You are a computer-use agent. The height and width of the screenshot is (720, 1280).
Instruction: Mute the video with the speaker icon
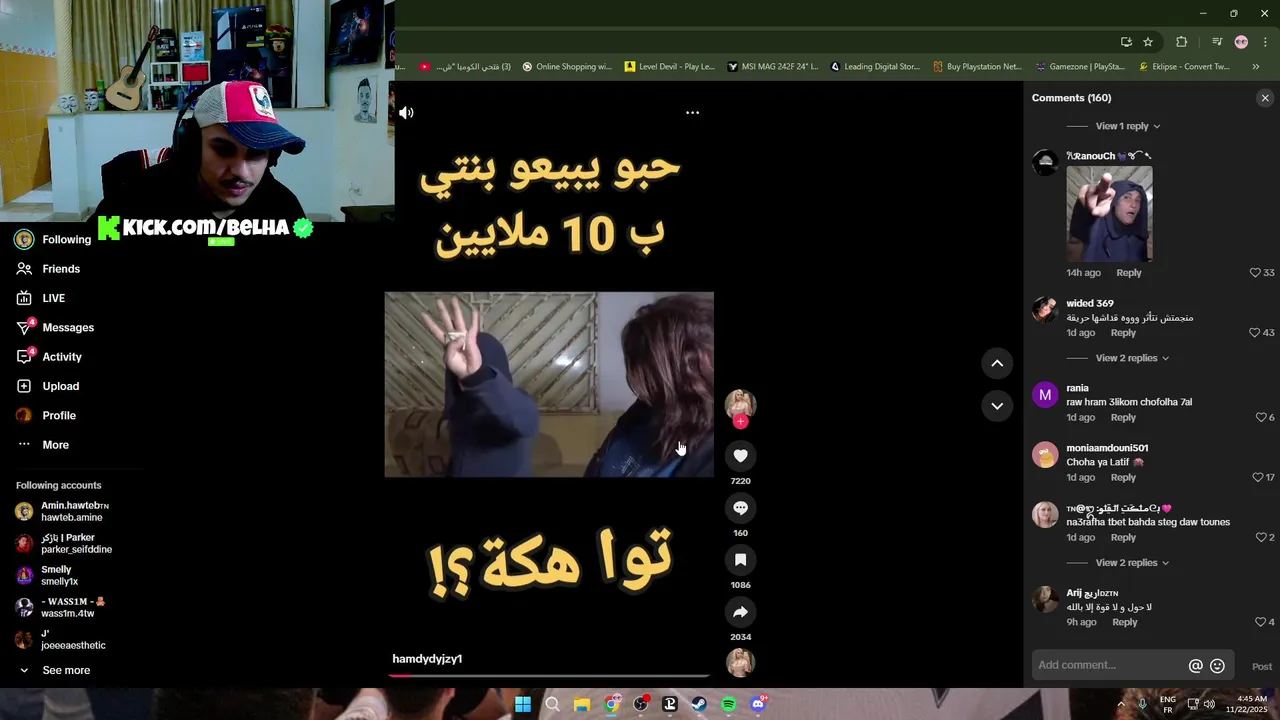406,113
